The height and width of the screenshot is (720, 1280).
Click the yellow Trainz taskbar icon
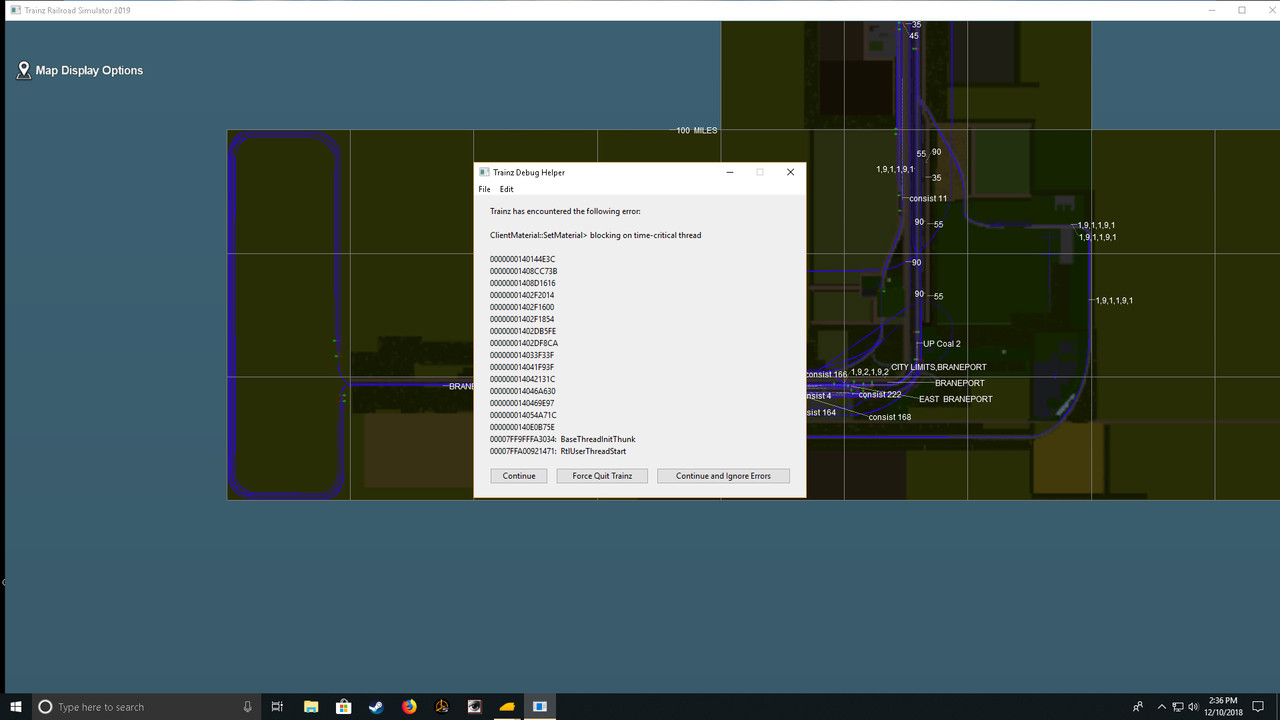[x=507, y=707]
